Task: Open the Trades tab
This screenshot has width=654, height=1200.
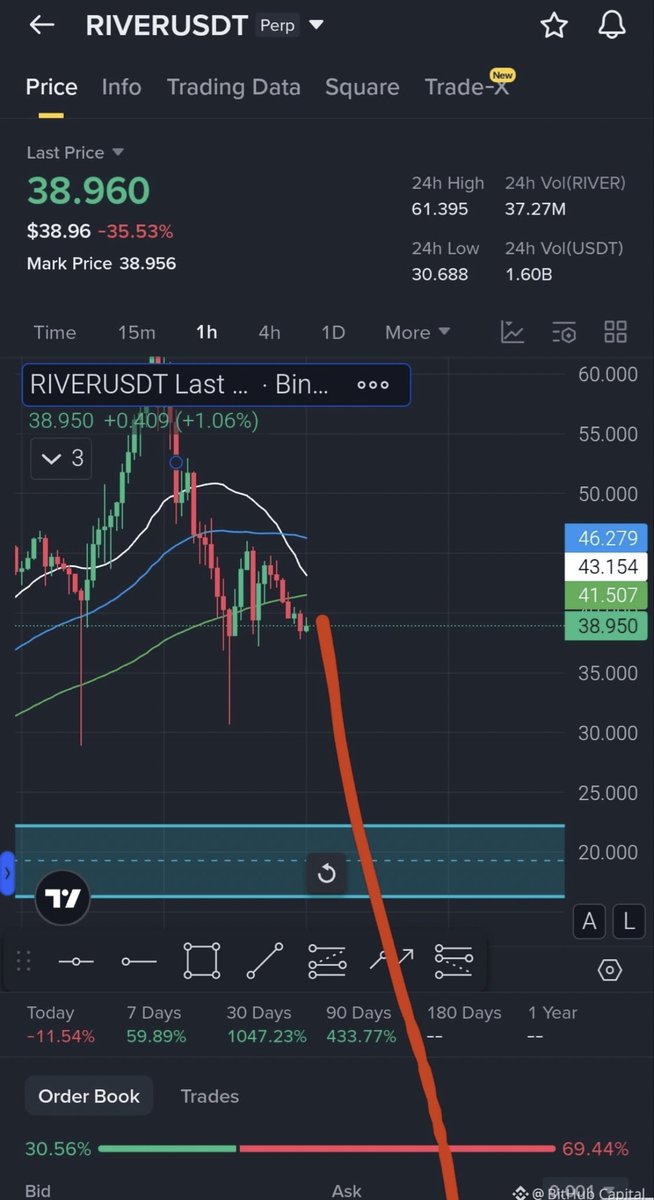Action: [210, 1096]
